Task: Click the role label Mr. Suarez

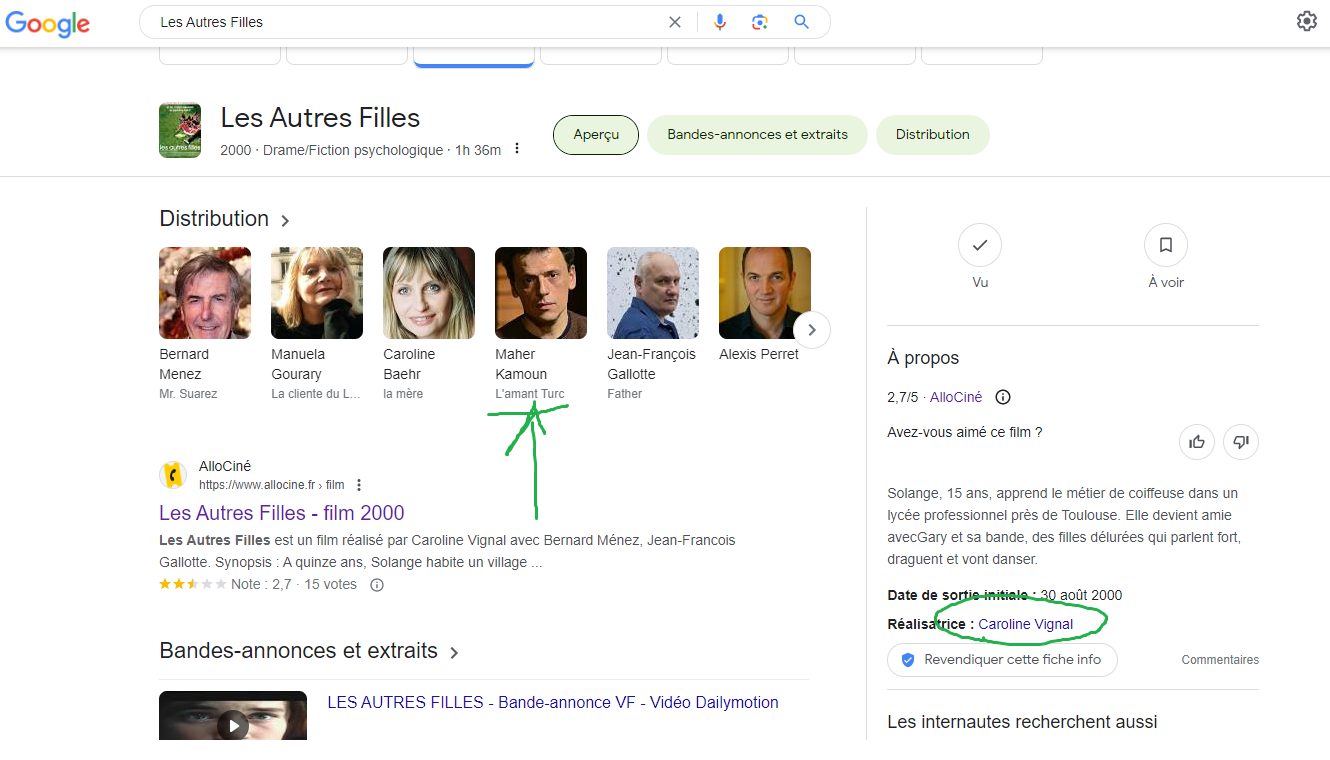Action: [x=188, y=394]
